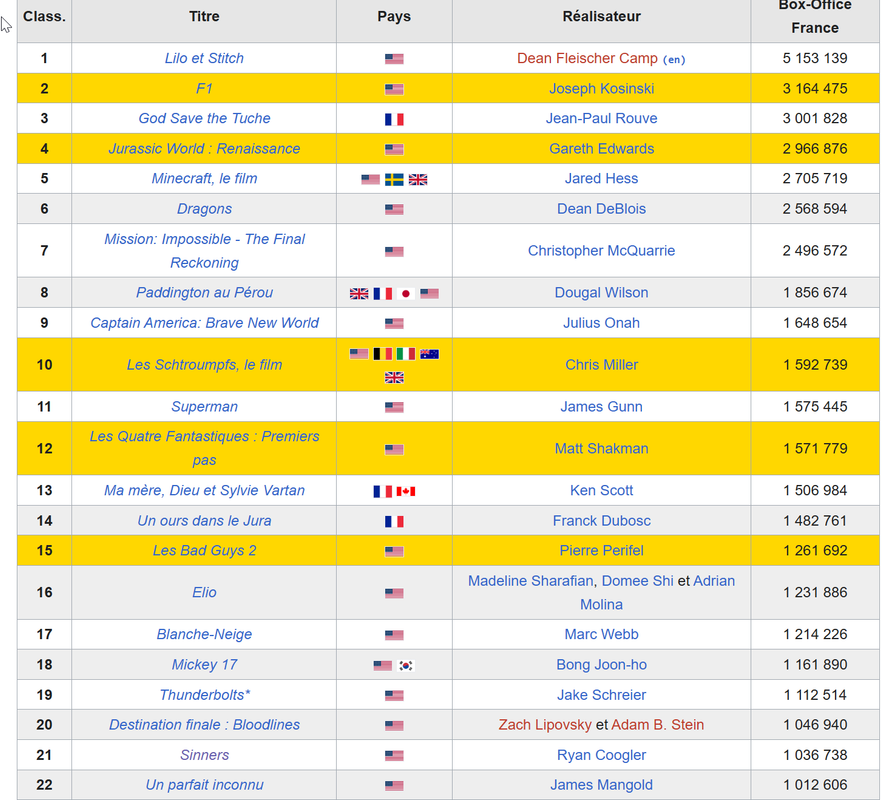Open the Zach Lipovsky red link
Screen dimensions: 884x800
(x=545, y=725)
